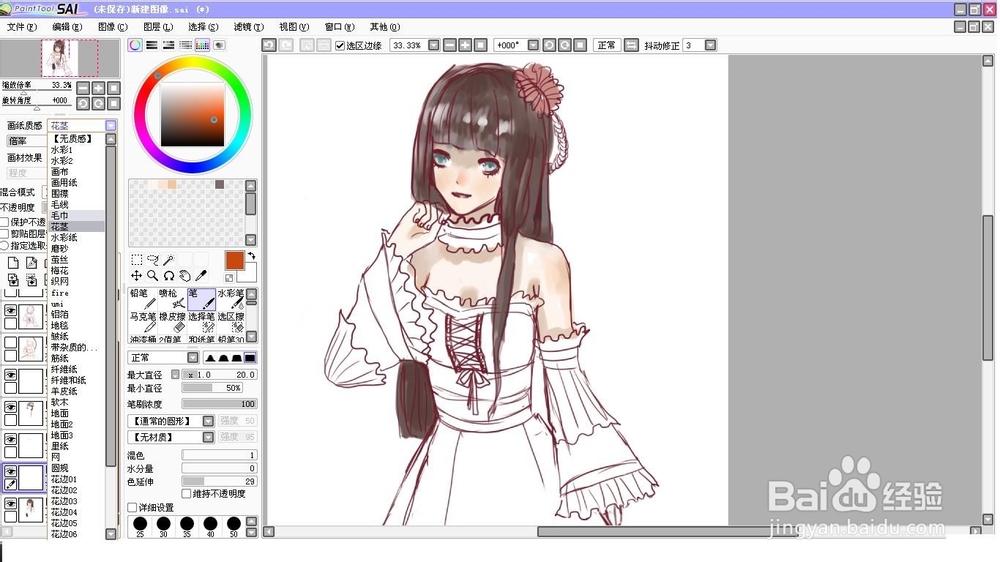Toggle the scratchpad panel icon
The height and width of the screenshot is (562, 1000).
click(x=219, y=45)
